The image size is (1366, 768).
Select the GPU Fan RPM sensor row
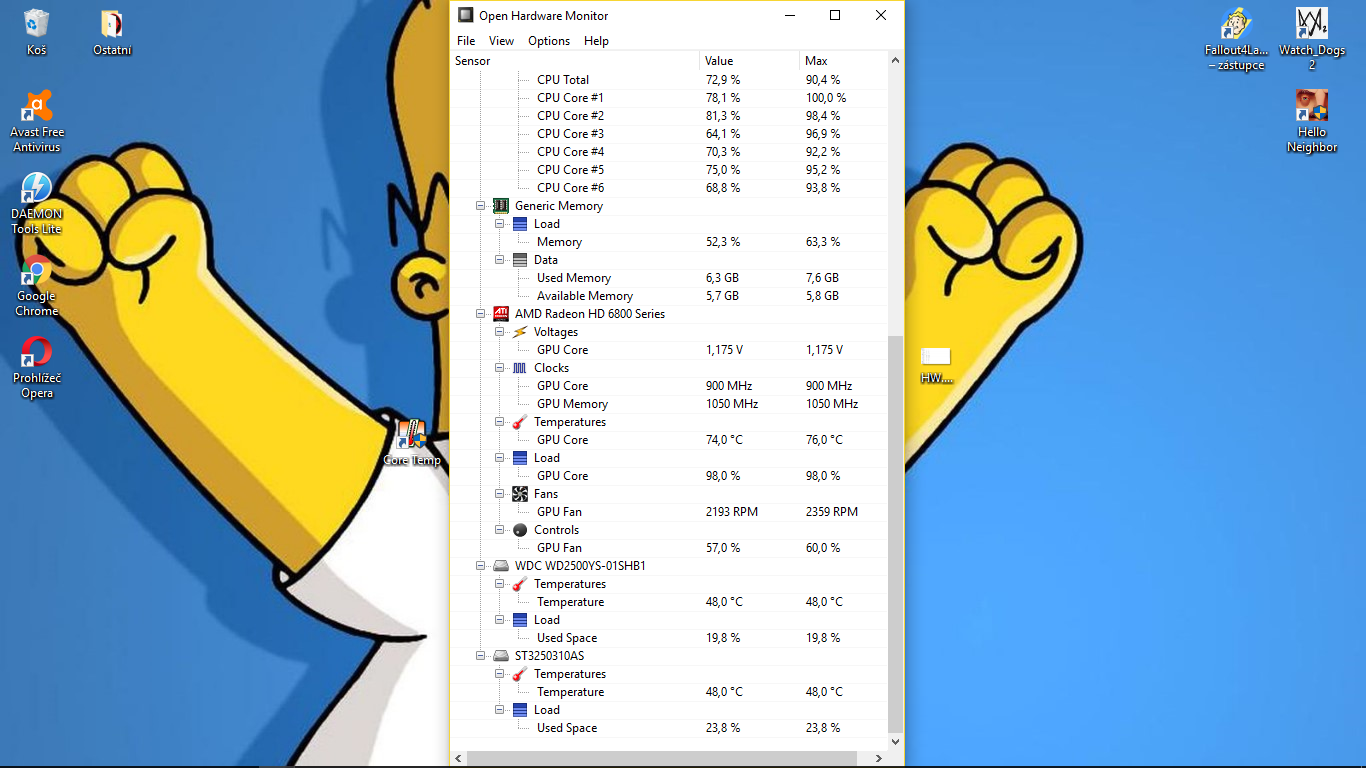click(559, 512)
